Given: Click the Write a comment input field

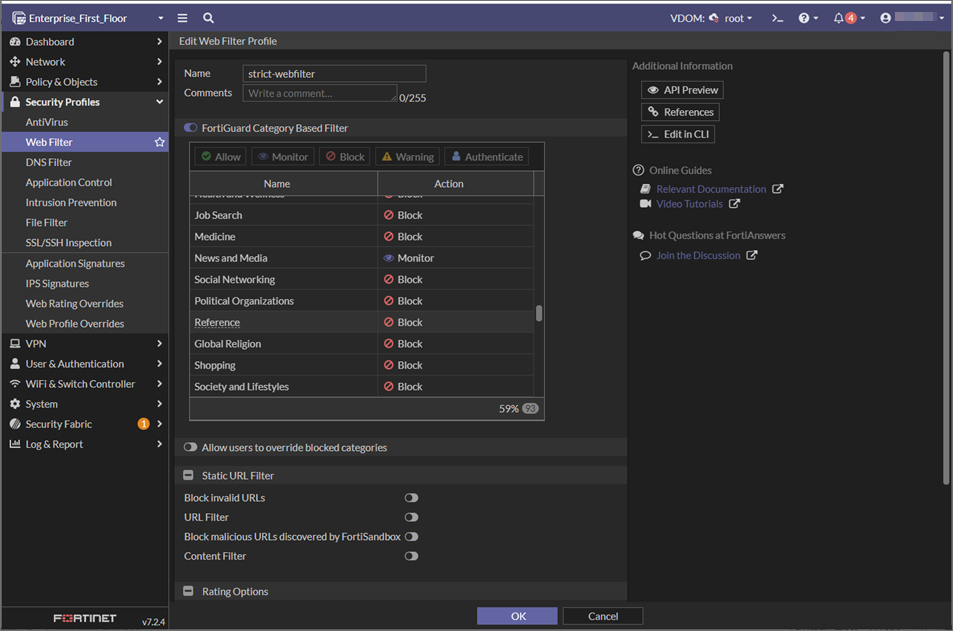Looking at the screenshot, I should (x=319, y=92).
